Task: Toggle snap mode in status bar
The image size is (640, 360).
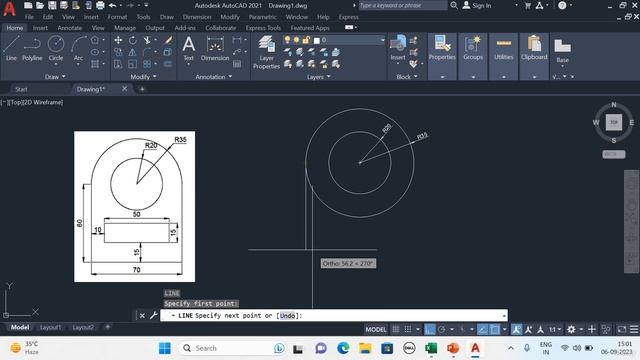Action: click(x=408, y=329)
